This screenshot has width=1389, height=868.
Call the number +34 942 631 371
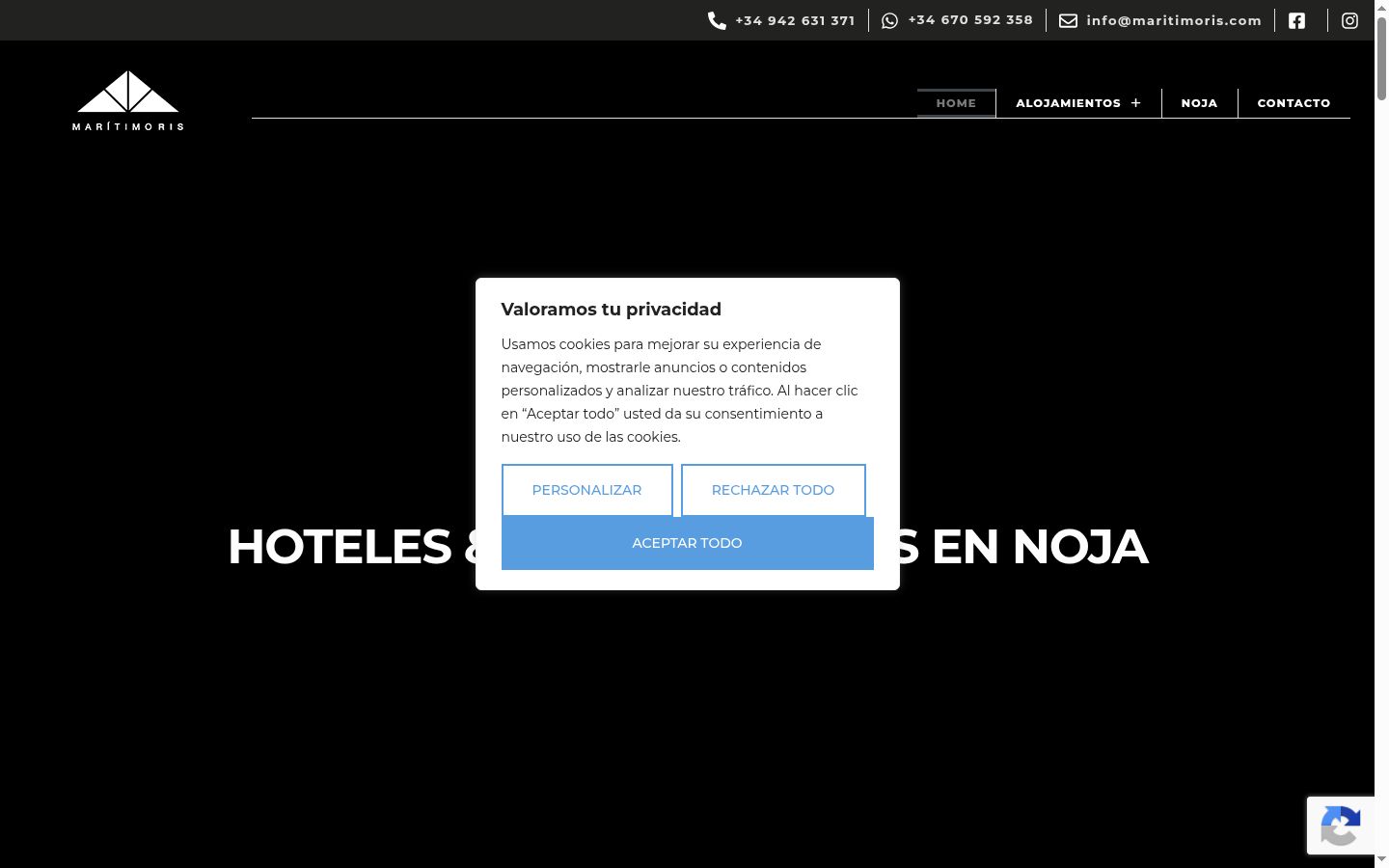(795, 20)
